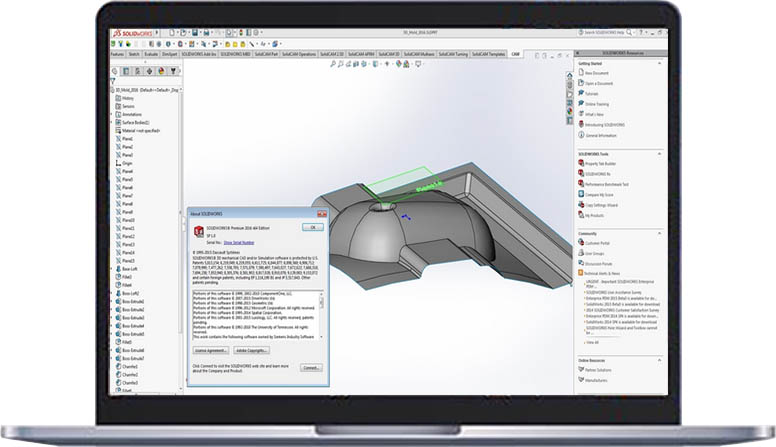
Task: Open the Evaluate tab
Action: (151, 54)
